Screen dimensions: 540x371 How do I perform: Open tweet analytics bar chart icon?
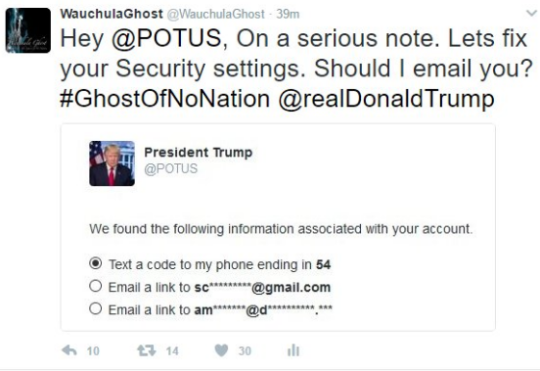tap(293, 350)
